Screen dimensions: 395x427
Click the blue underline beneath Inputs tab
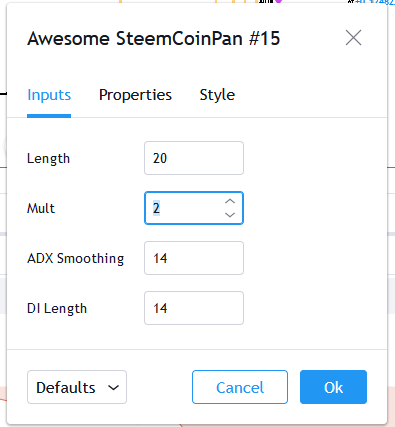(x=49, y=116)
